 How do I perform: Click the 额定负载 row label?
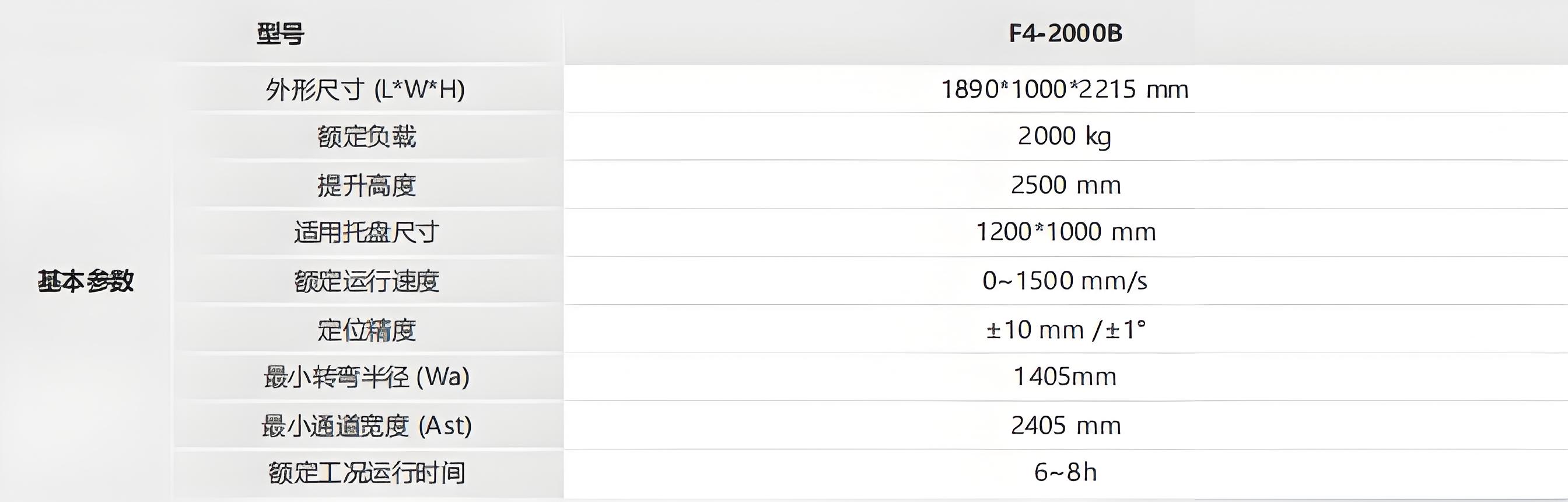[366, 137]
